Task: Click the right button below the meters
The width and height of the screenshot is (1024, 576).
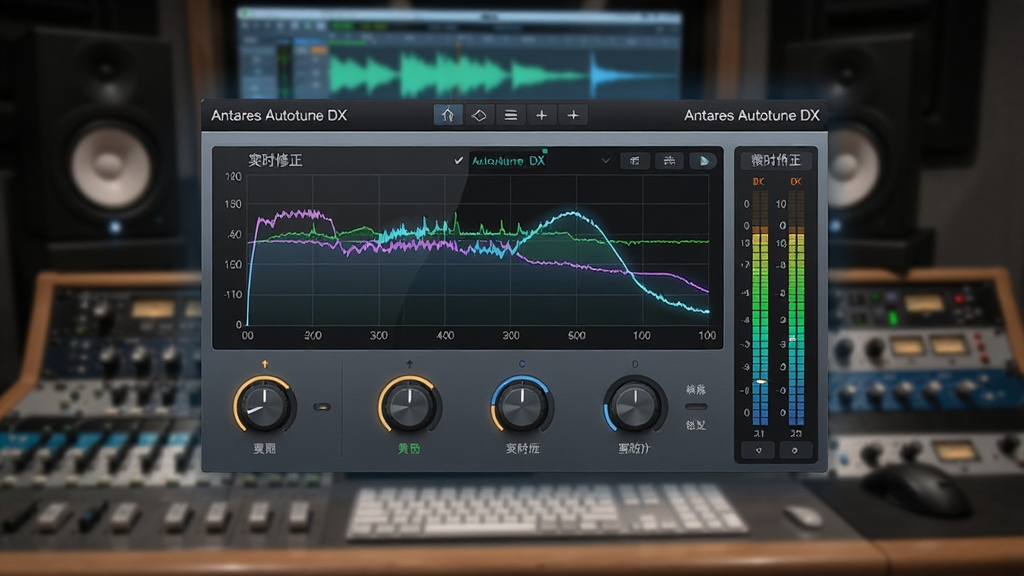Action: (x=795, y=450)
